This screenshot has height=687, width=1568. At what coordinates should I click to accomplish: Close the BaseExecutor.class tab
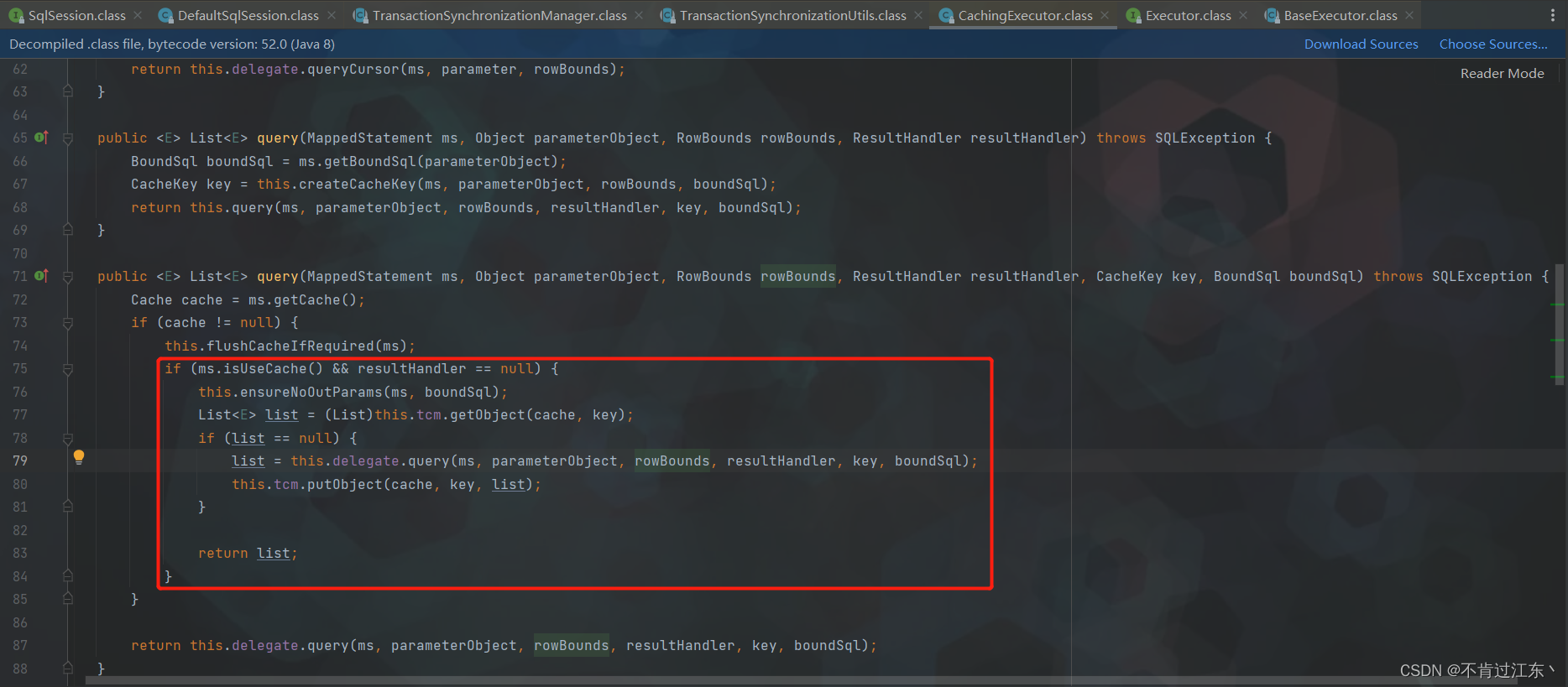click(1409, 15)
